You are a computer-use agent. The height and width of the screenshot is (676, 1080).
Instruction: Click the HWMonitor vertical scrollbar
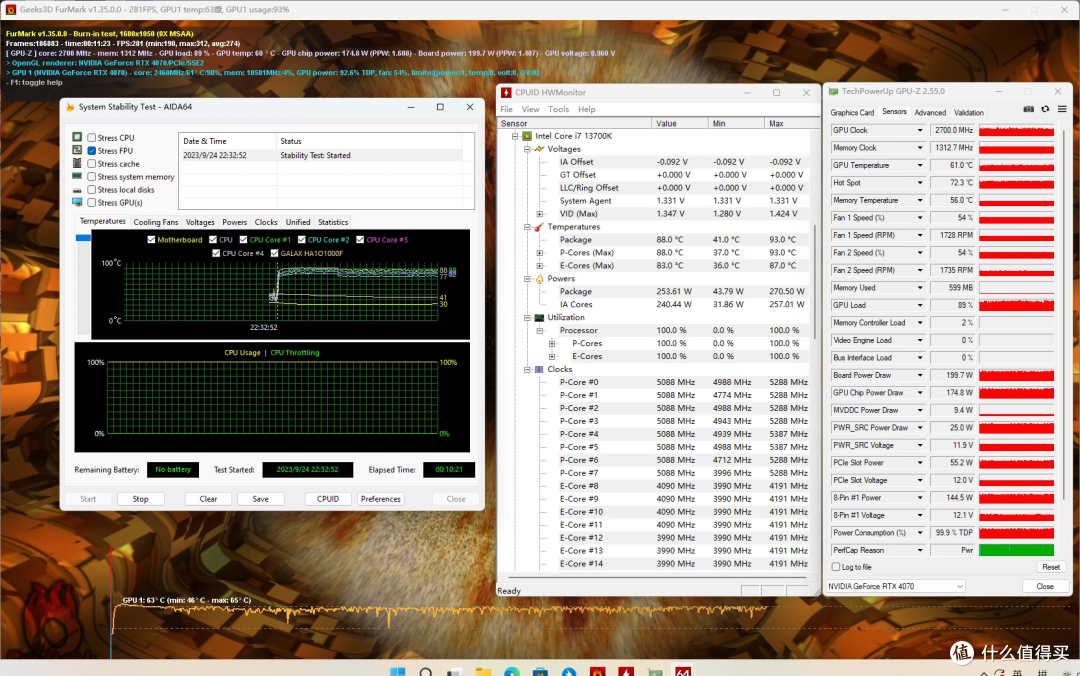click(x=815, y=283)
